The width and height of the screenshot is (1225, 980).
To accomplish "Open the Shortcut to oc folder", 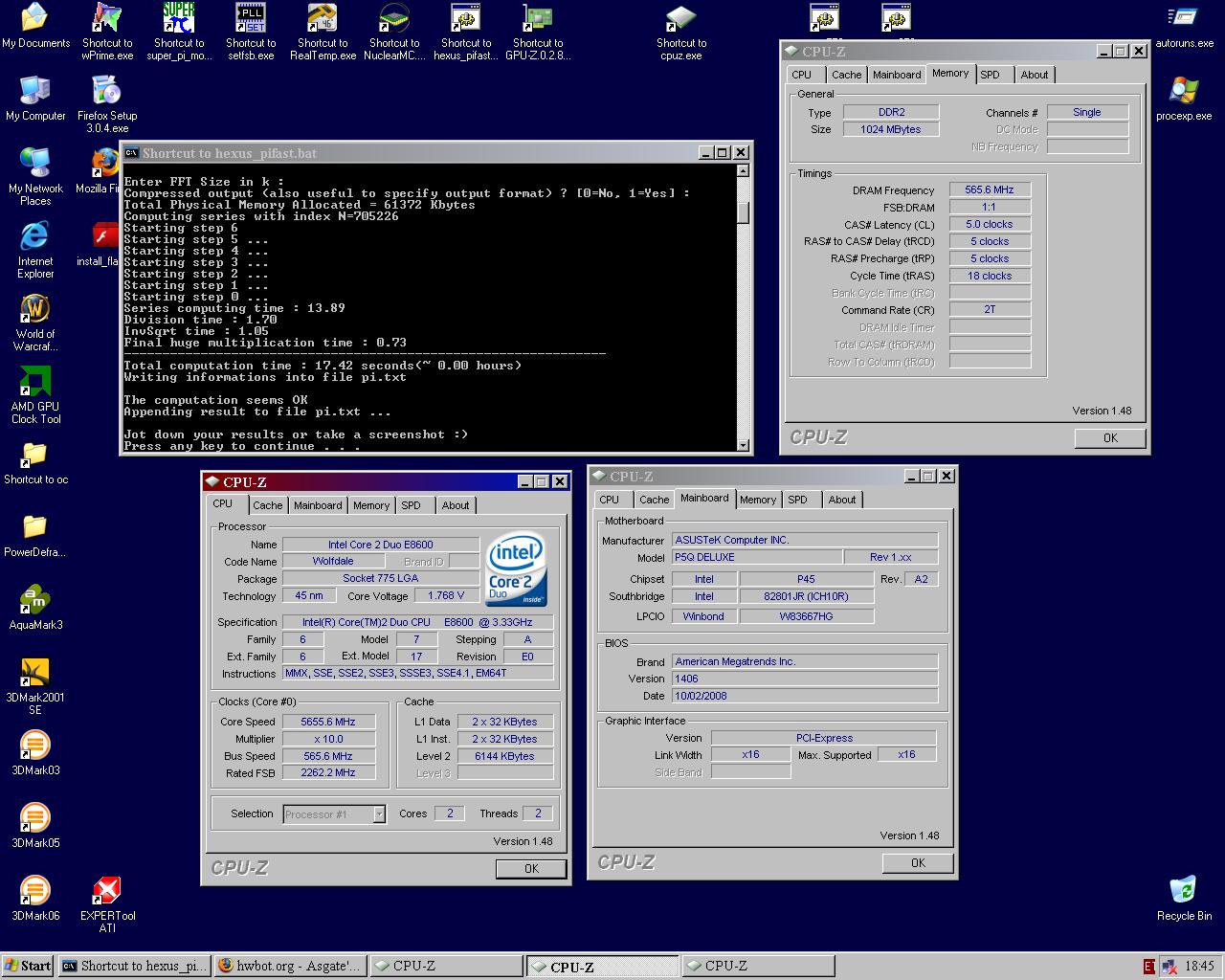I will tap(35, 462).
